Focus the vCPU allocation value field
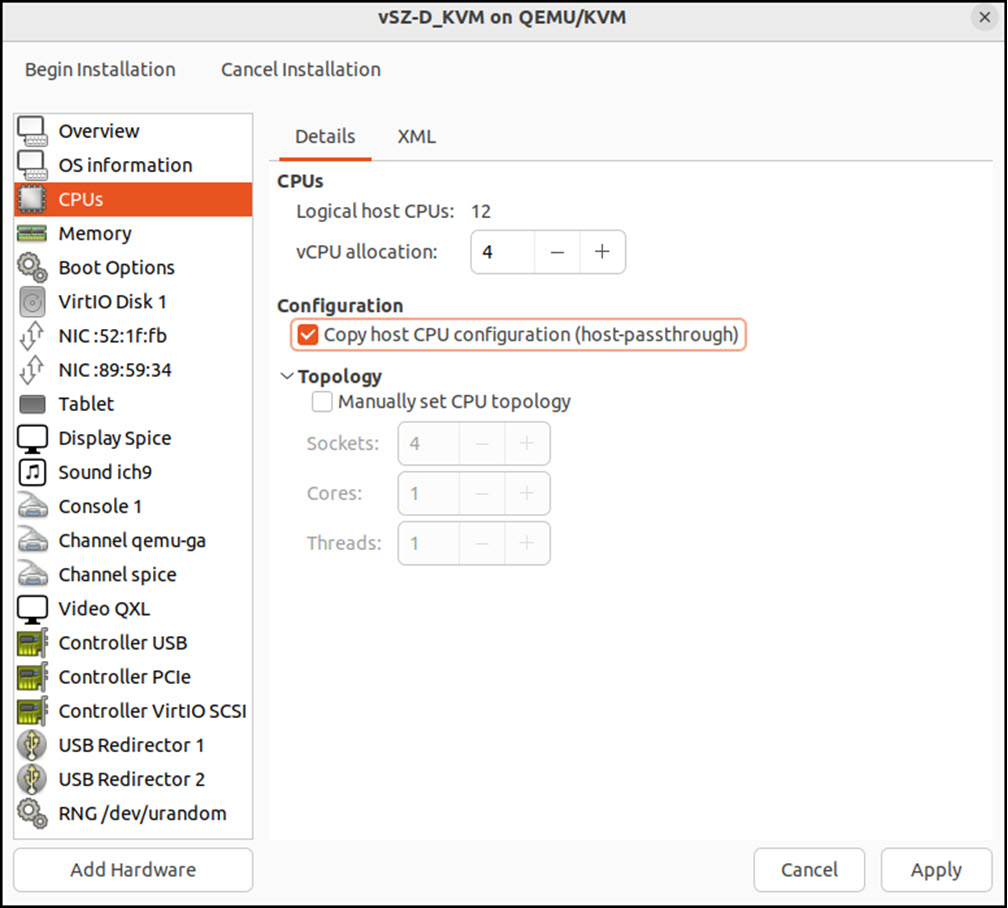Viewport: 1008px width, 908px height. [x=503, y=251]
